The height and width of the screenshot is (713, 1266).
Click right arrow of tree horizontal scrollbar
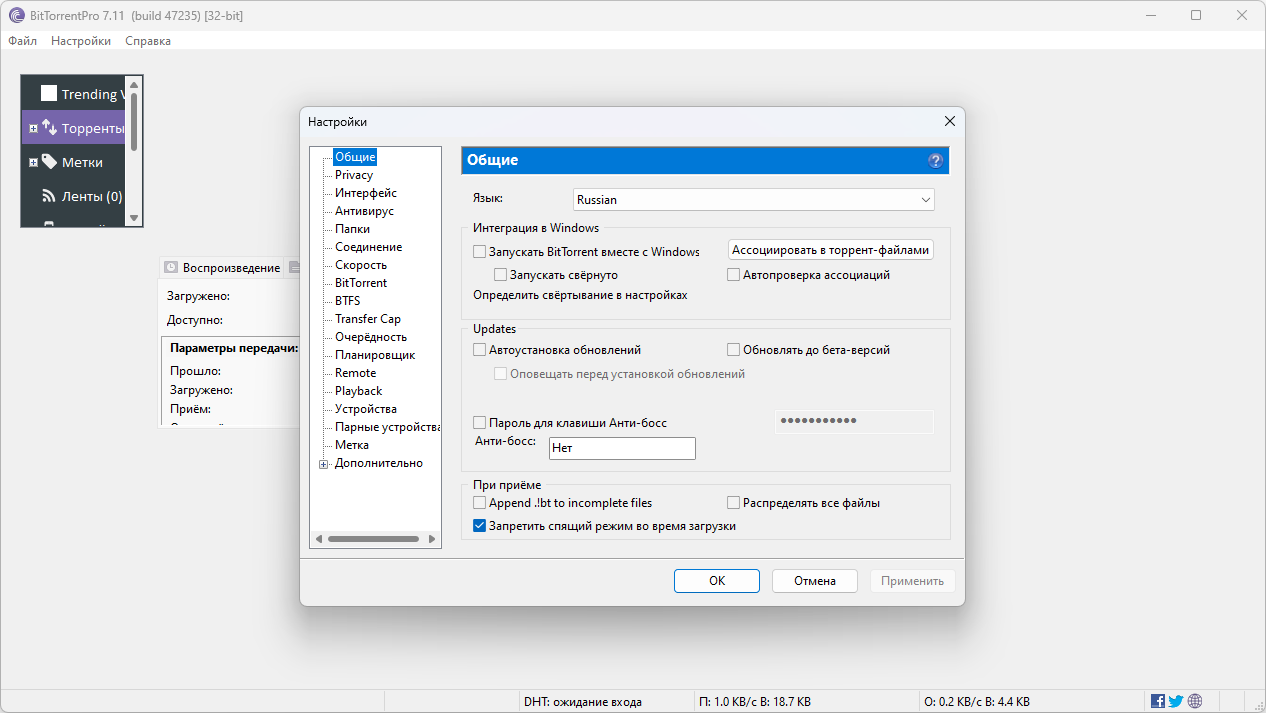point(433,539)
